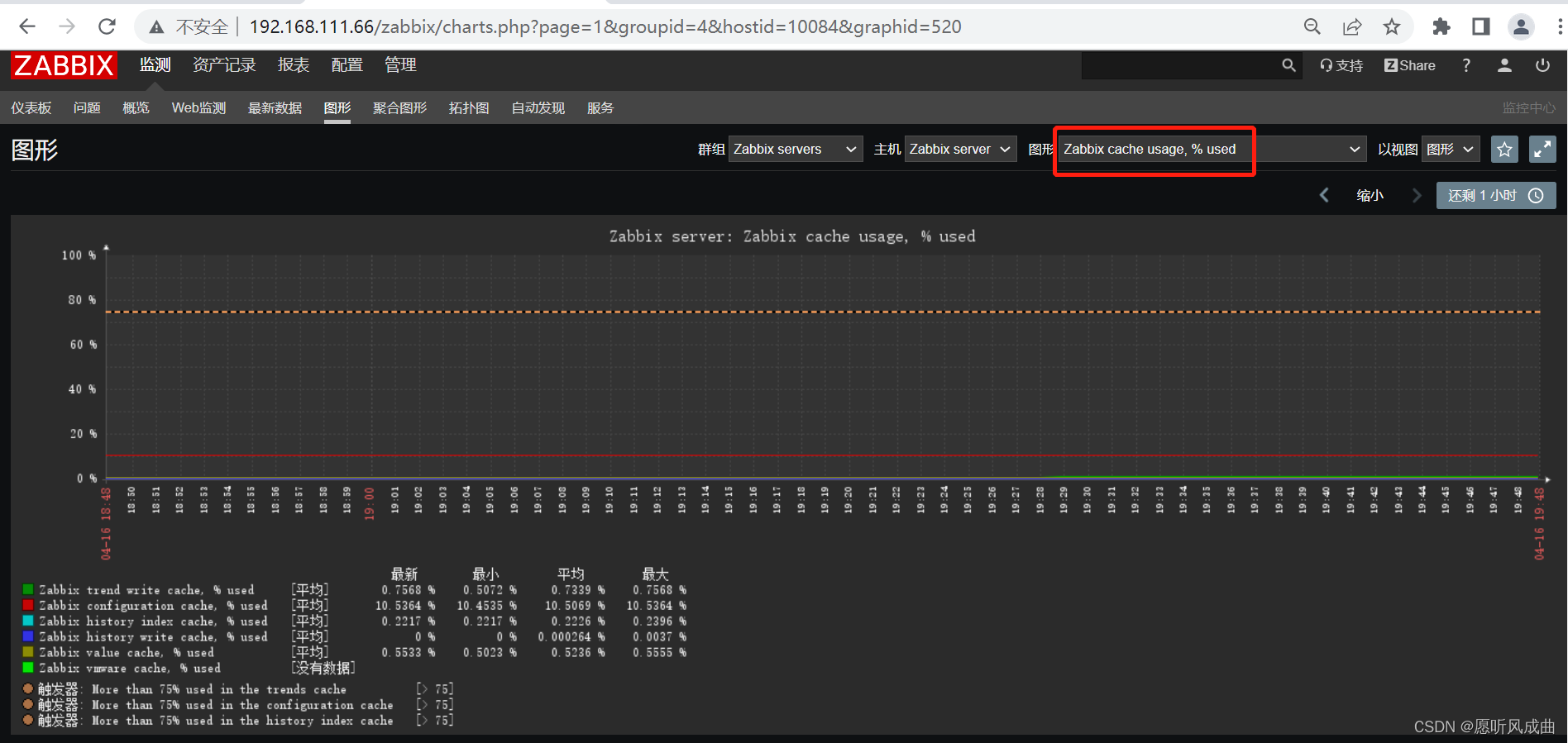Open Zabbix Share link

[x=1410, y=65]
